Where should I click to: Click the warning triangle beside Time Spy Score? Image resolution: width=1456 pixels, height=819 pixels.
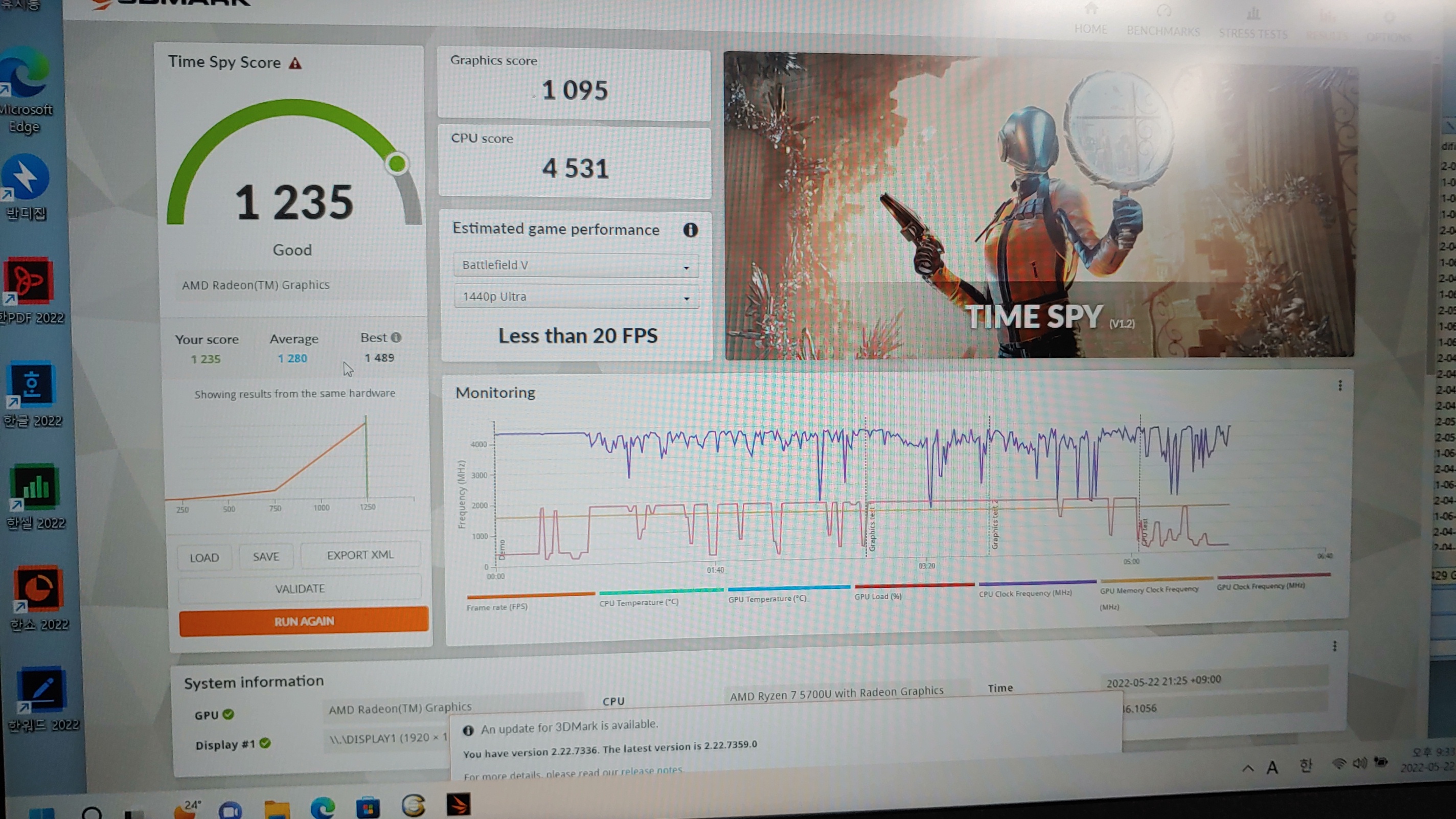pyautogui.click(x=295, y=63)
